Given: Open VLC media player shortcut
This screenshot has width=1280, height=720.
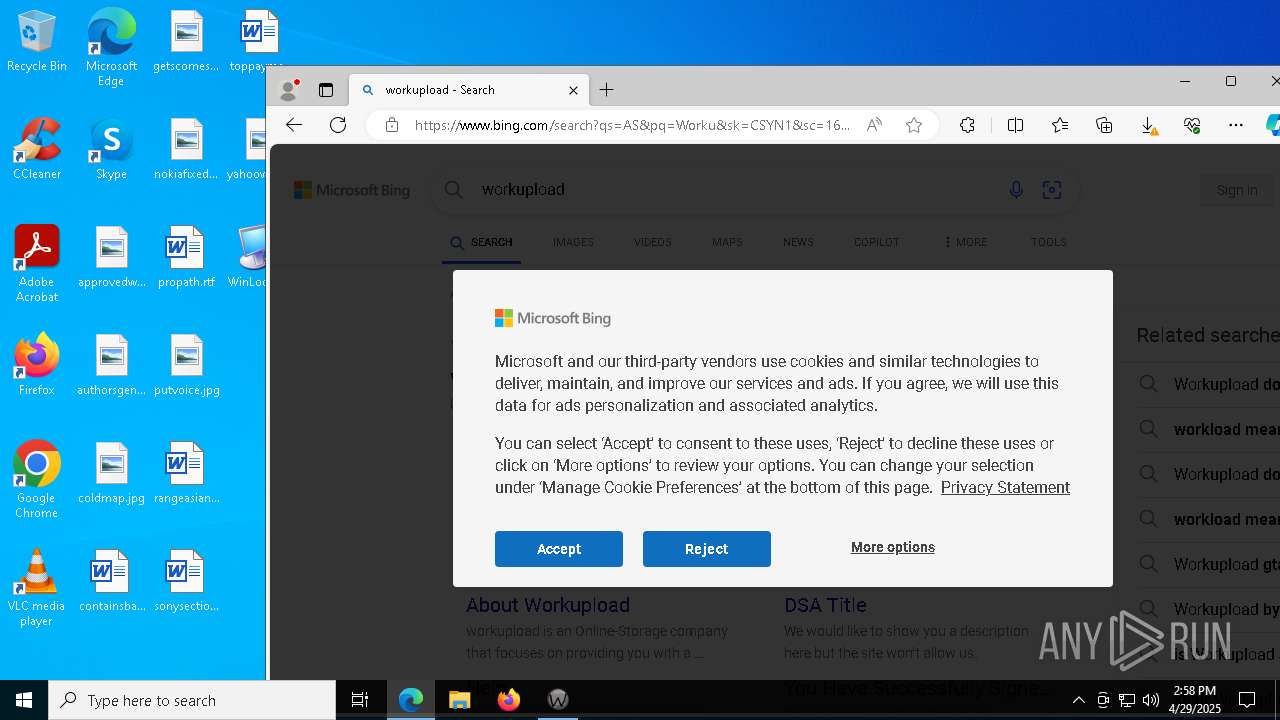Looking at the screenshot, I should 37,587.
